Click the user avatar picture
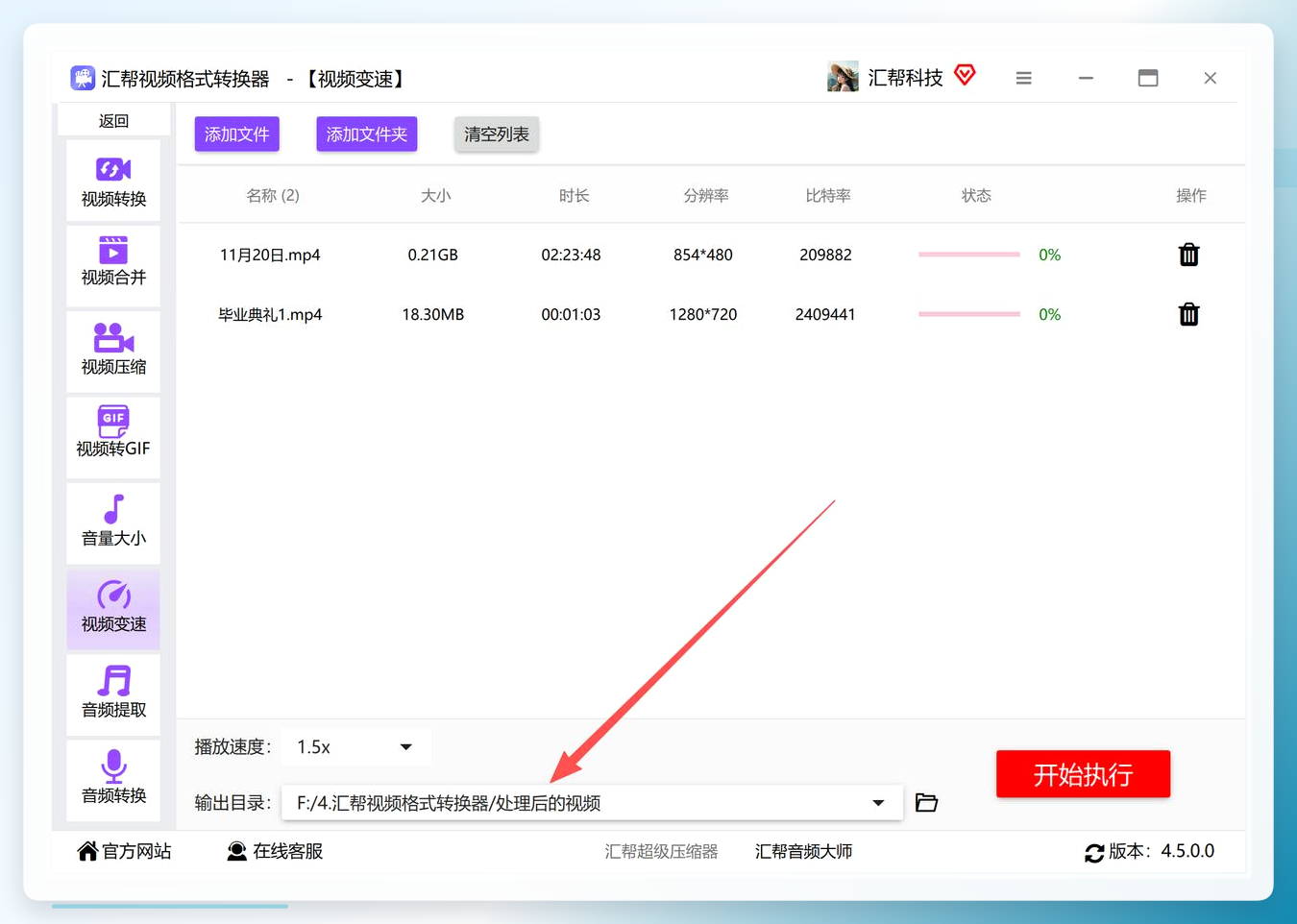The image size is (1297, 924). pos(843,77)
